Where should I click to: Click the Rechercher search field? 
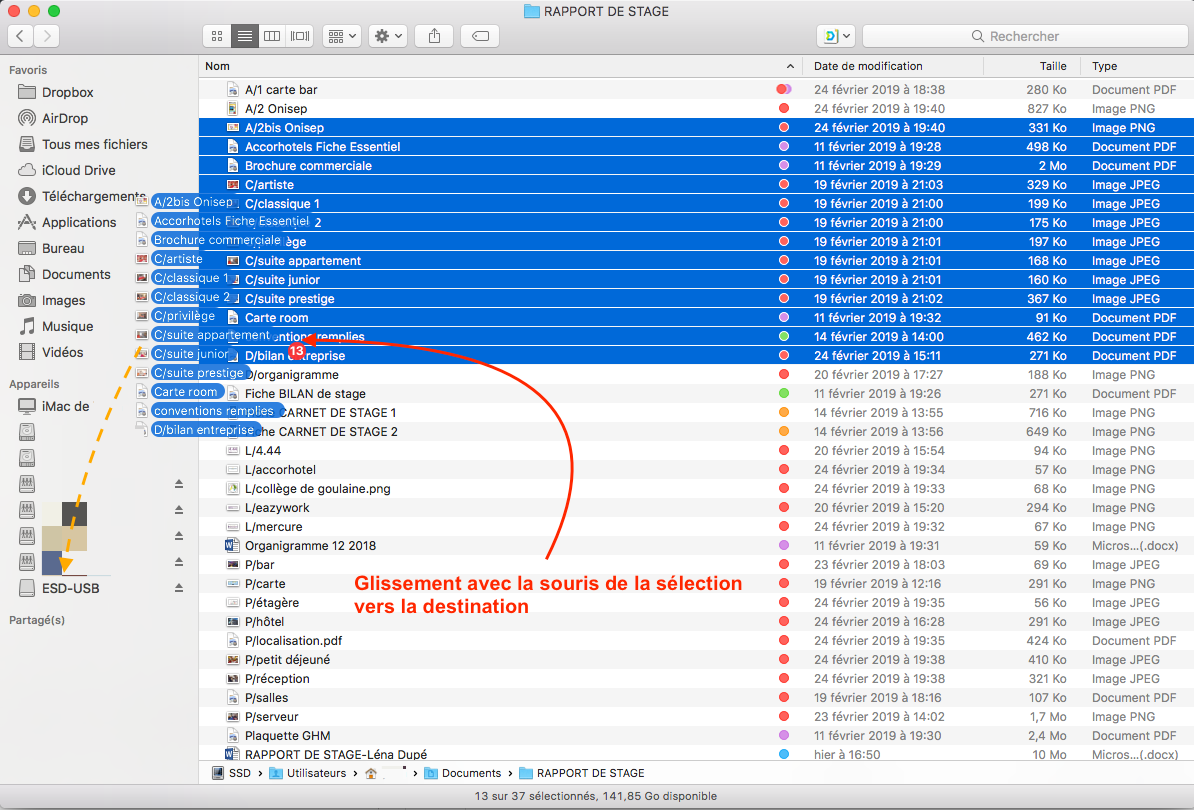coord(1023,36)
